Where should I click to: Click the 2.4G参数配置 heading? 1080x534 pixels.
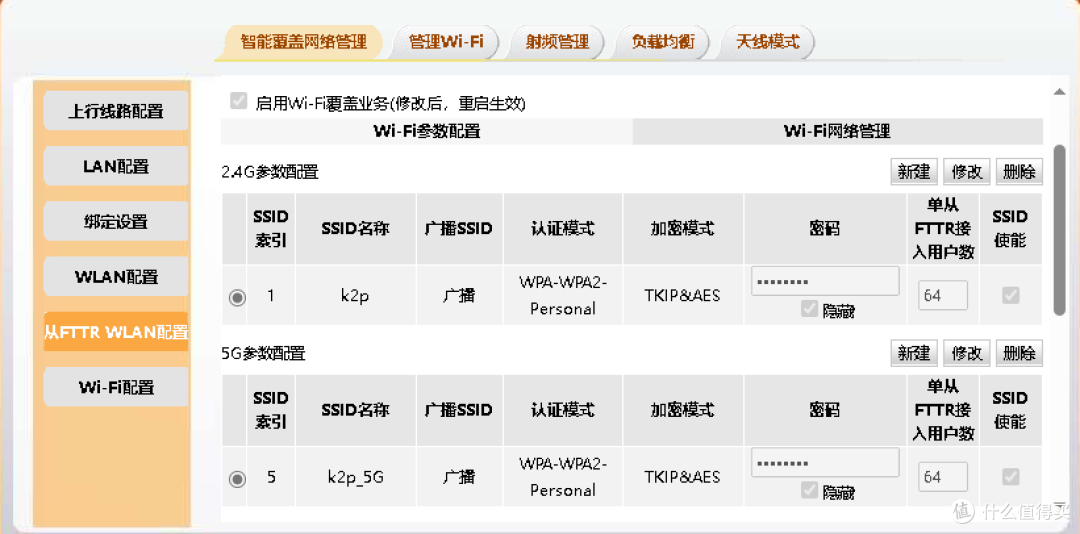click(270, 172)
